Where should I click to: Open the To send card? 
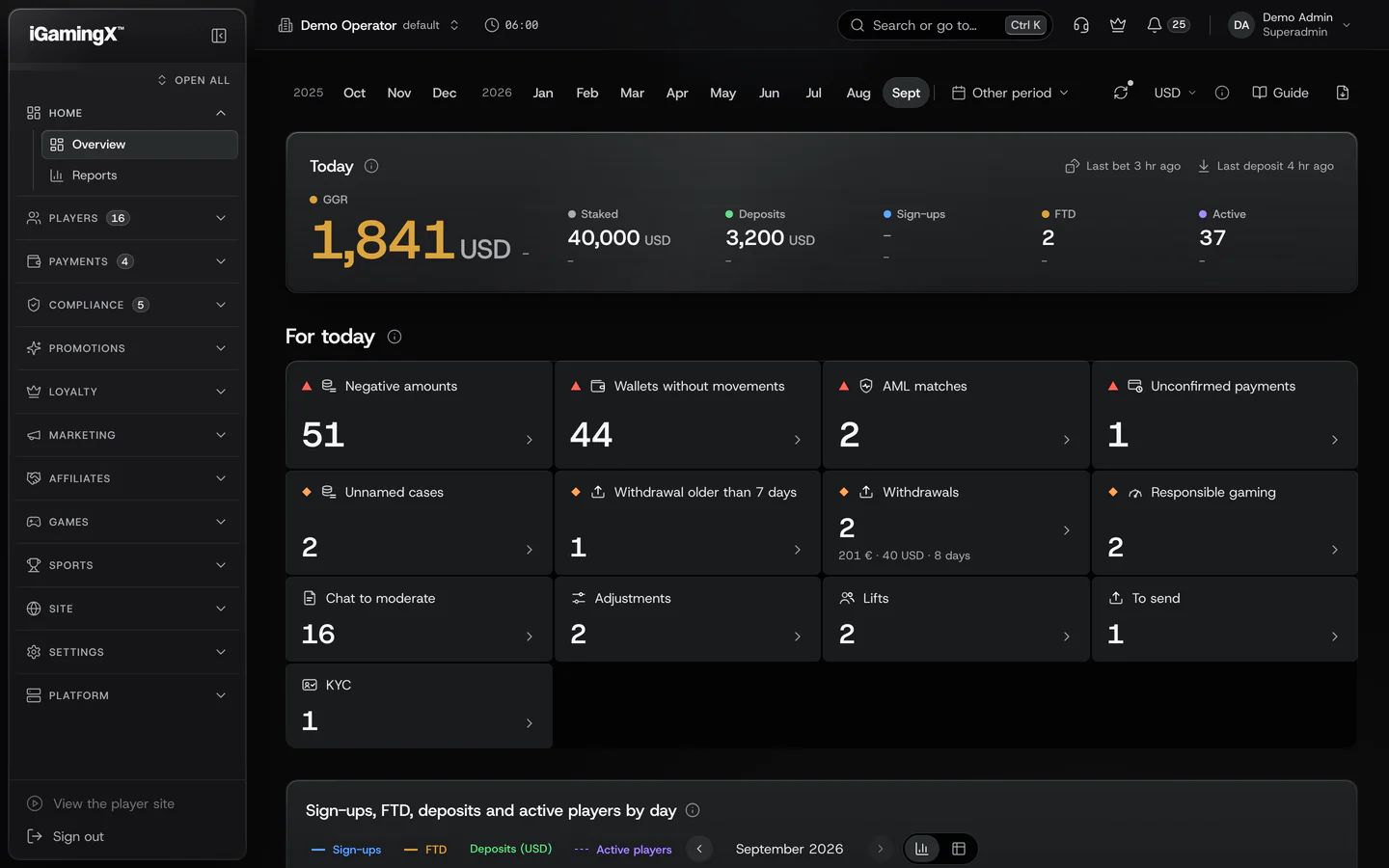point(1225,619)
